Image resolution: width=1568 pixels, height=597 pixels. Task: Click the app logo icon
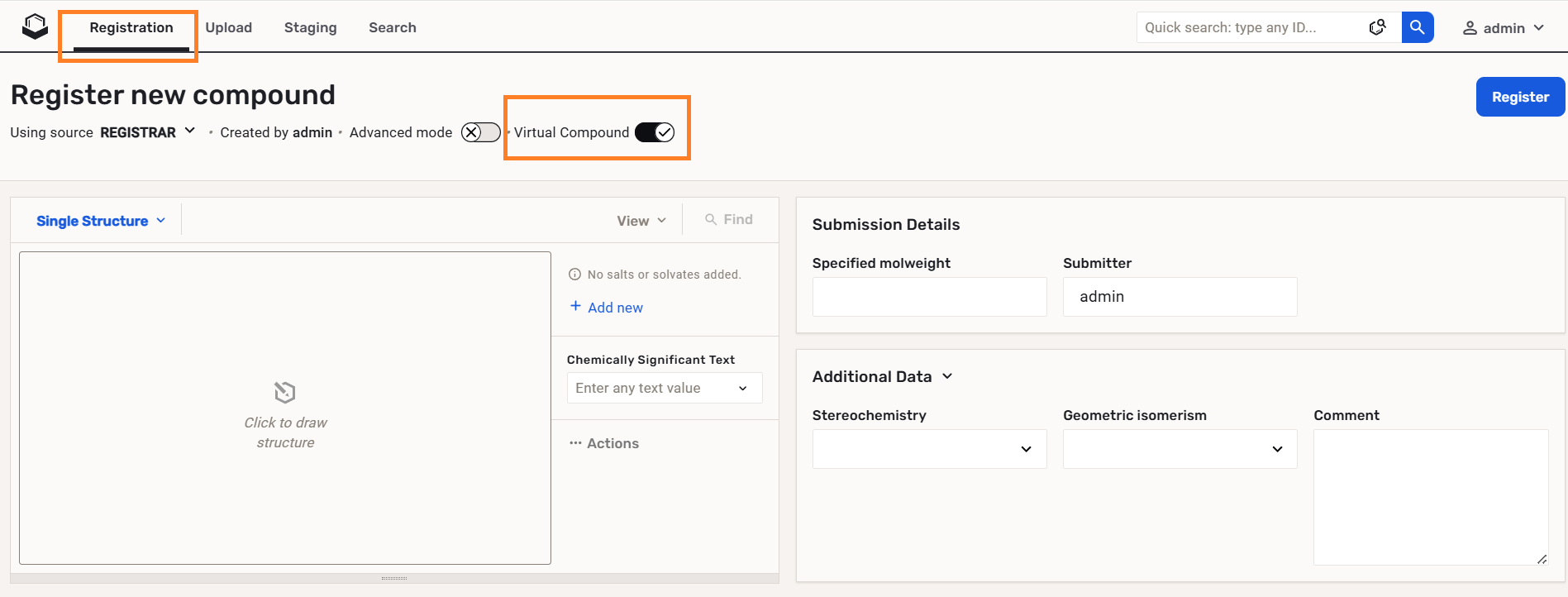click(35, 26)
